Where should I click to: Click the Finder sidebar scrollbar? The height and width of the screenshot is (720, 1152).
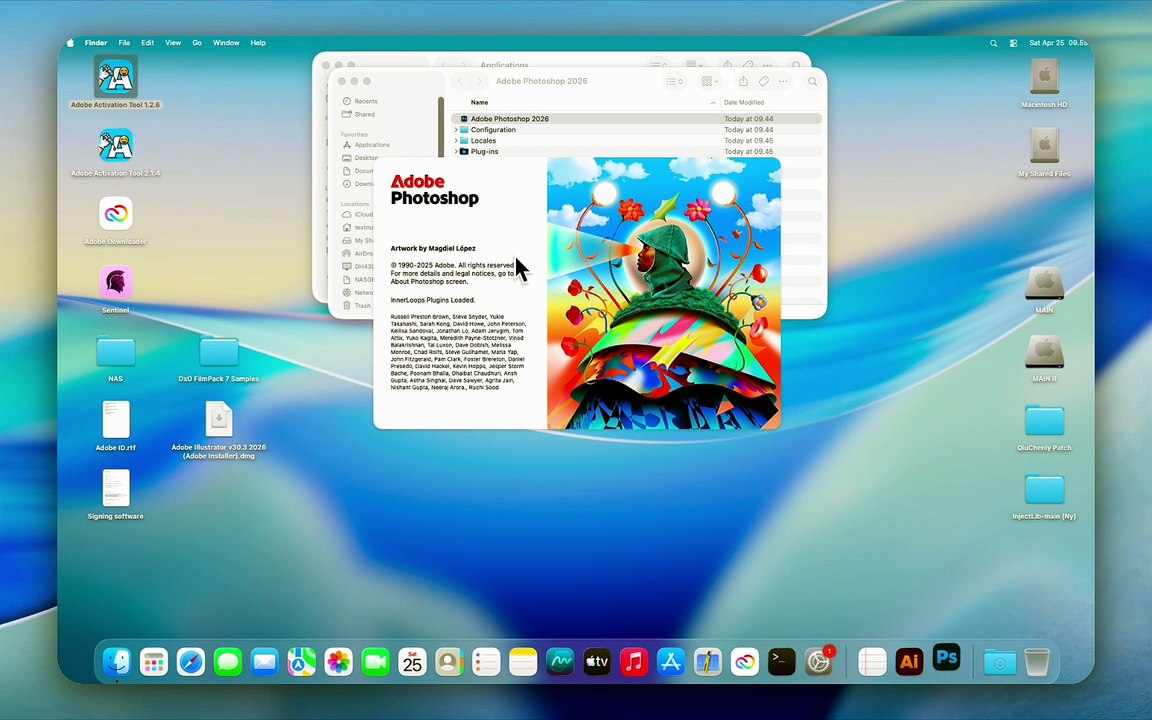click(442, 125)
